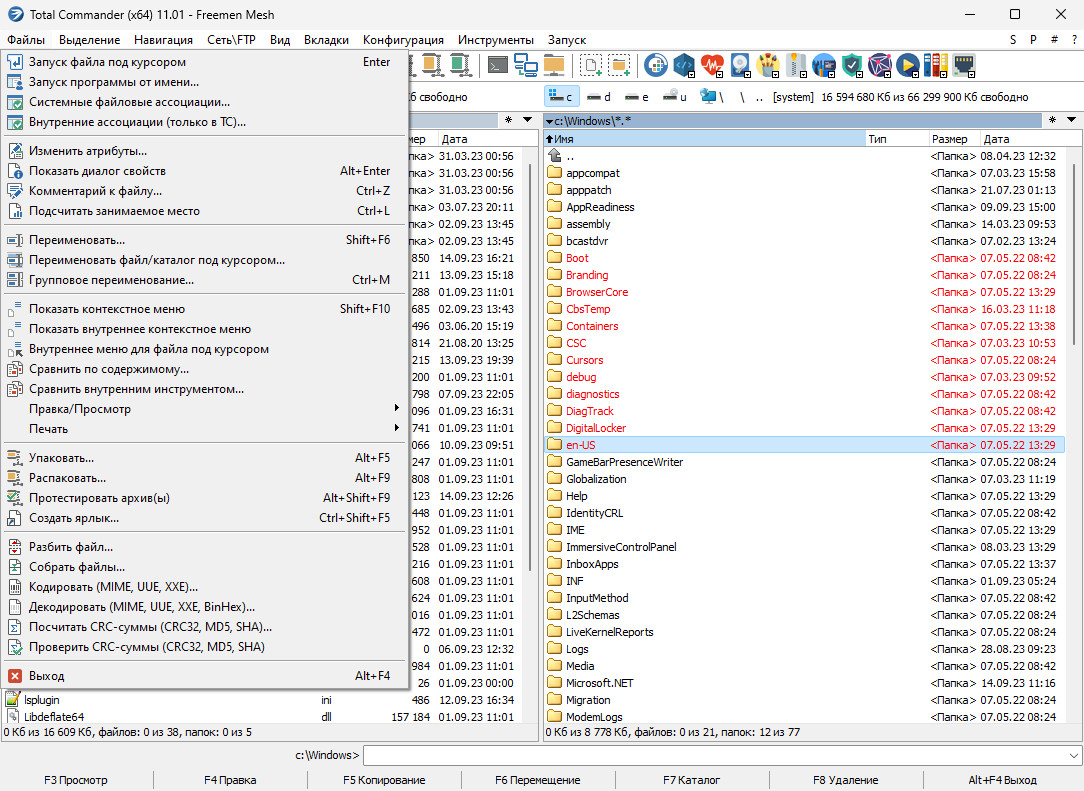The width and height of the screenshot is (1084, 791).
Task: Select drive u in the drive bar
Action: click(x=676, y=97)
